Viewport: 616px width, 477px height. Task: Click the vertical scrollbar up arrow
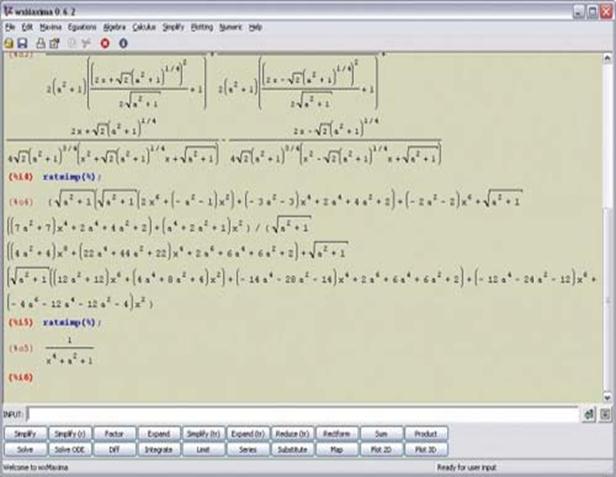click(x=607, y=59)
